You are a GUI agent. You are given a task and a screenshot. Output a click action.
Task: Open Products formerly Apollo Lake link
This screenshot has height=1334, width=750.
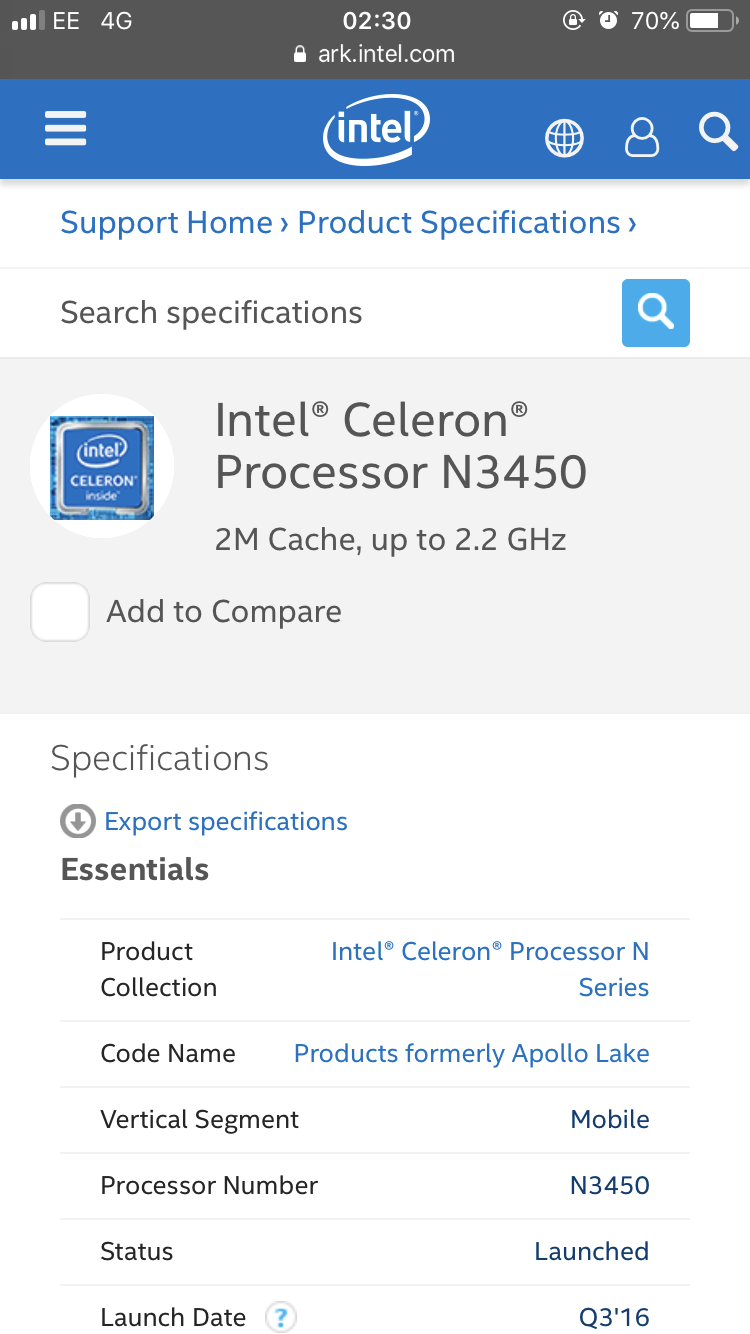click(x=471, y=1053)
